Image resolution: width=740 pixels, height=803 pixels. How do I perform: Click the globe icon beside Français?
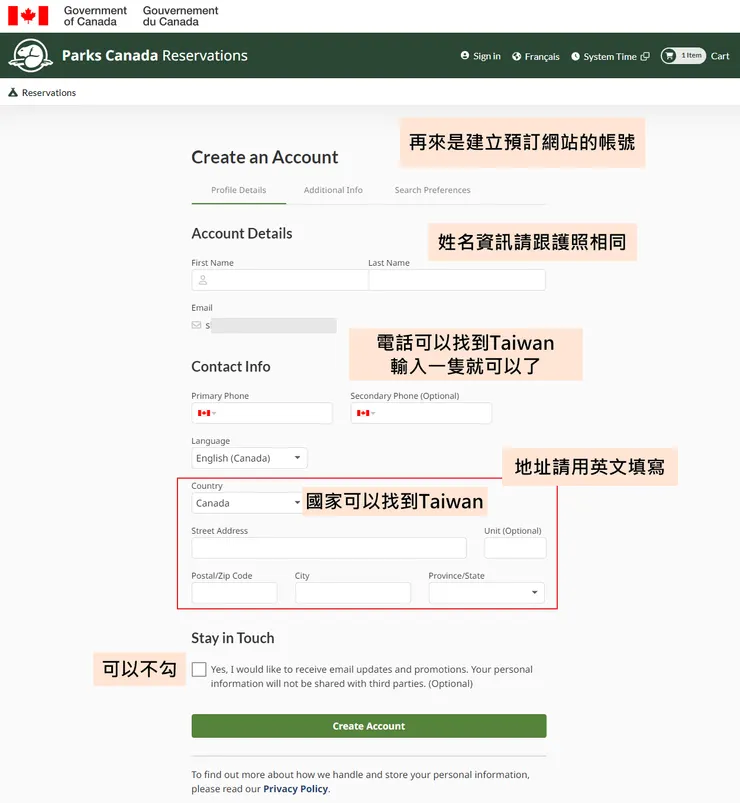[517, 56]
